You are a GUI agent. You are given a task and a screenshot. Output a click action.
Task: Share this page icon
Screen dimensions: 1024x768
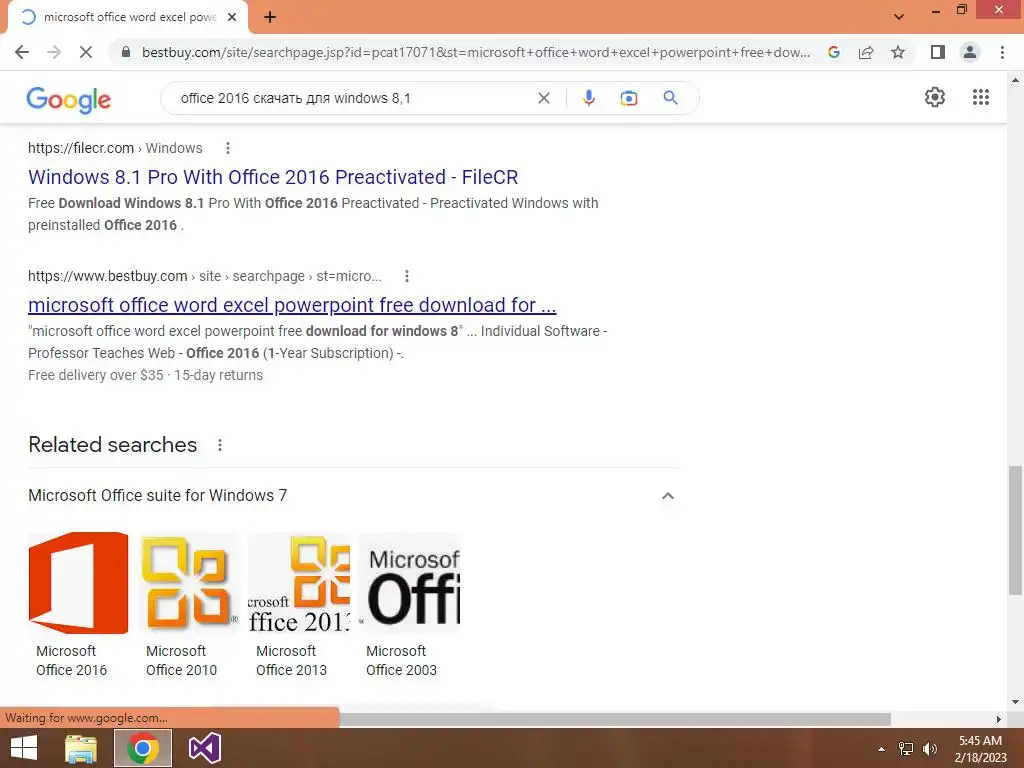tap(866, 52)
